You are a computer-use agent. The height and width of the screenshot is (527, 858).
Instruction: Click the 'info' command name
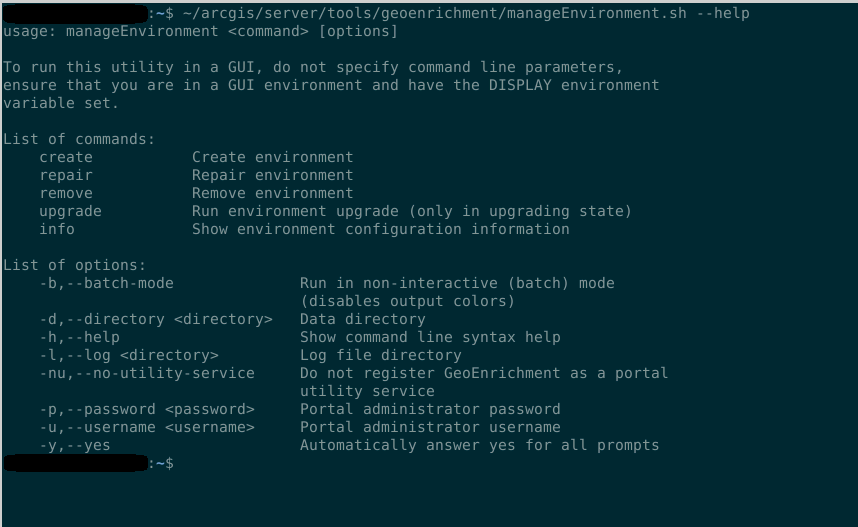[57, 229]
